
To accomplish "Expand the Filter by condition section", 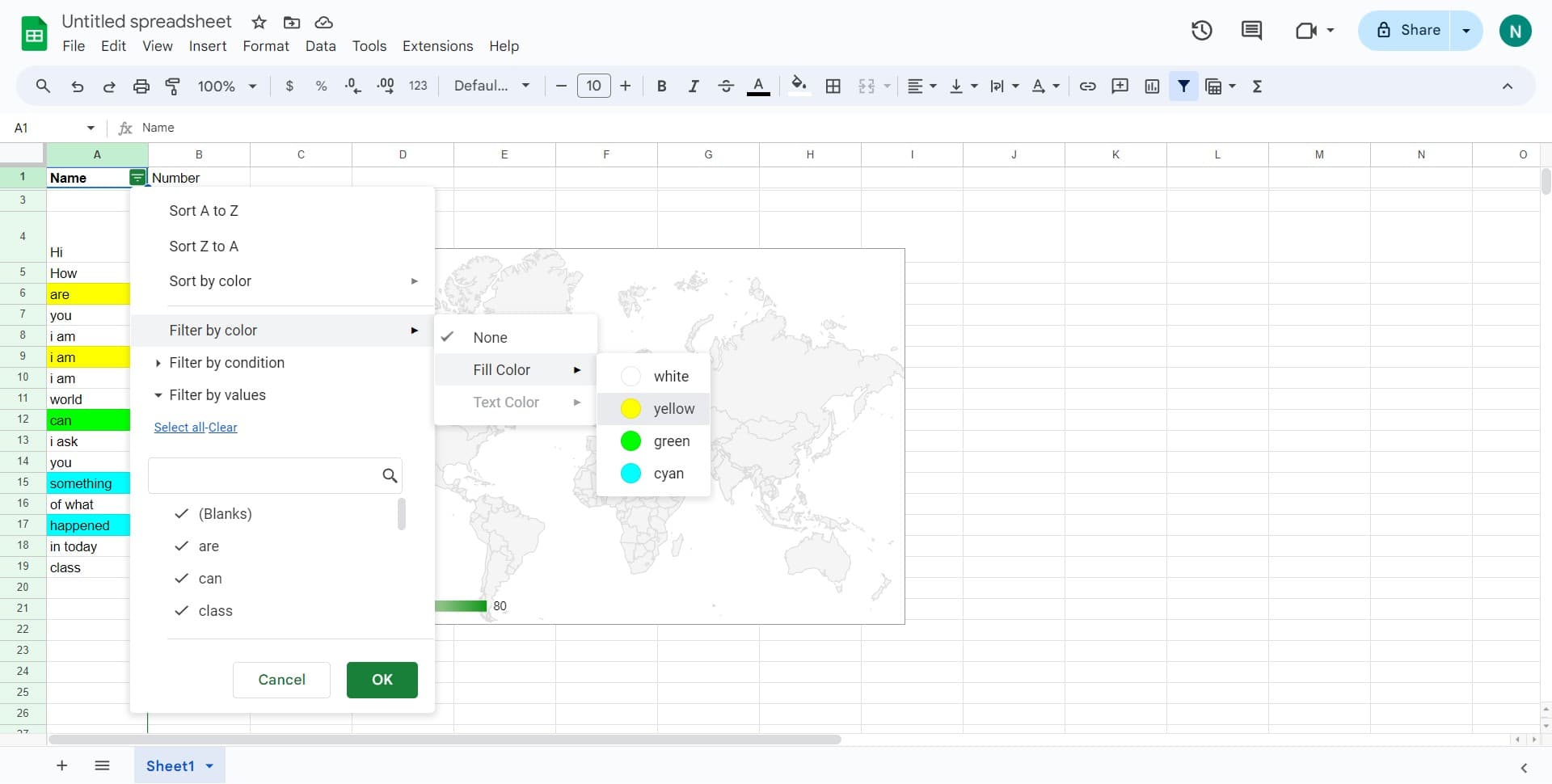I will 158,363.
